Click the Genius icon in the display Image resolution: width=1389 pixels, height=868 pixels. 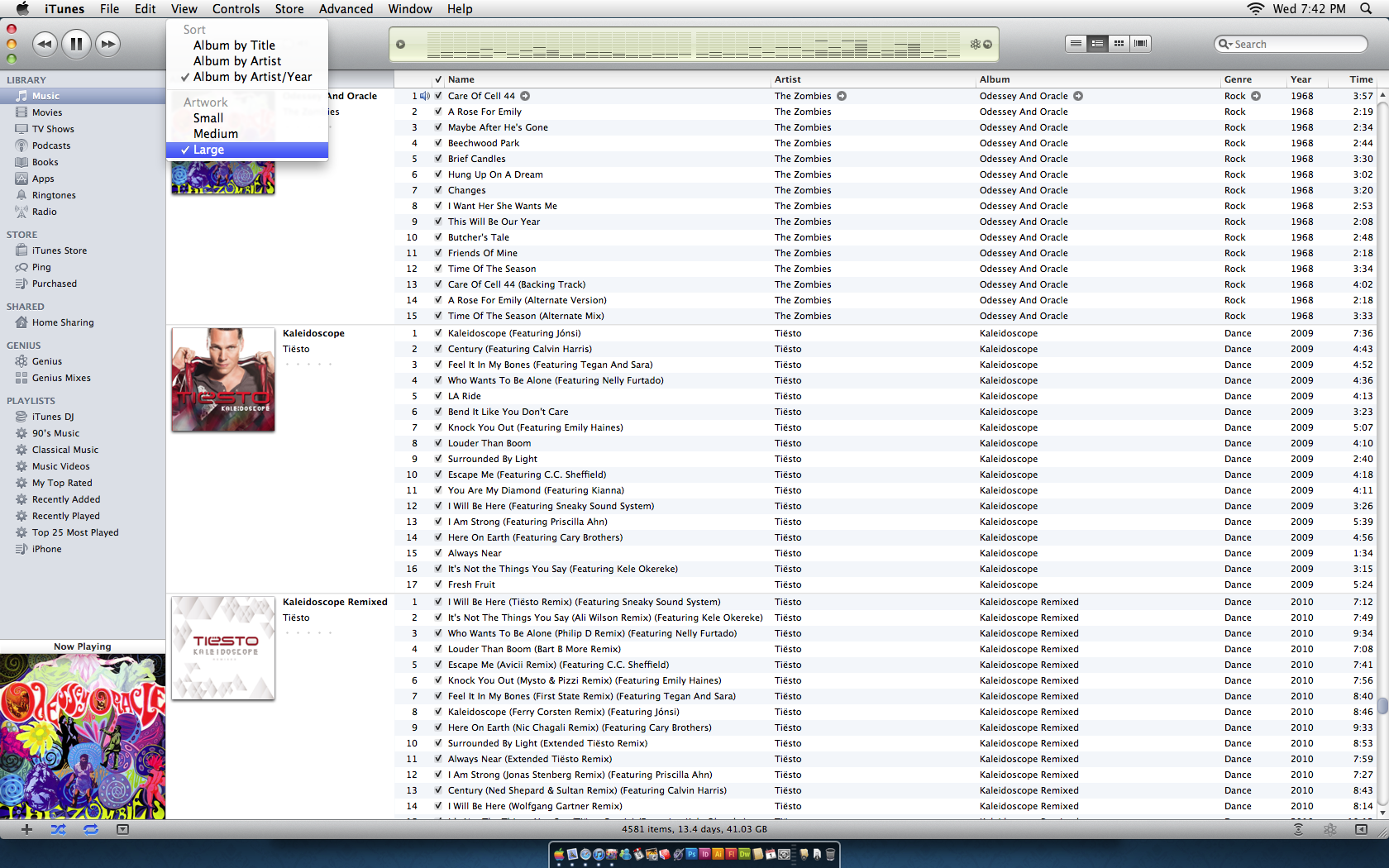pos(976,44)
